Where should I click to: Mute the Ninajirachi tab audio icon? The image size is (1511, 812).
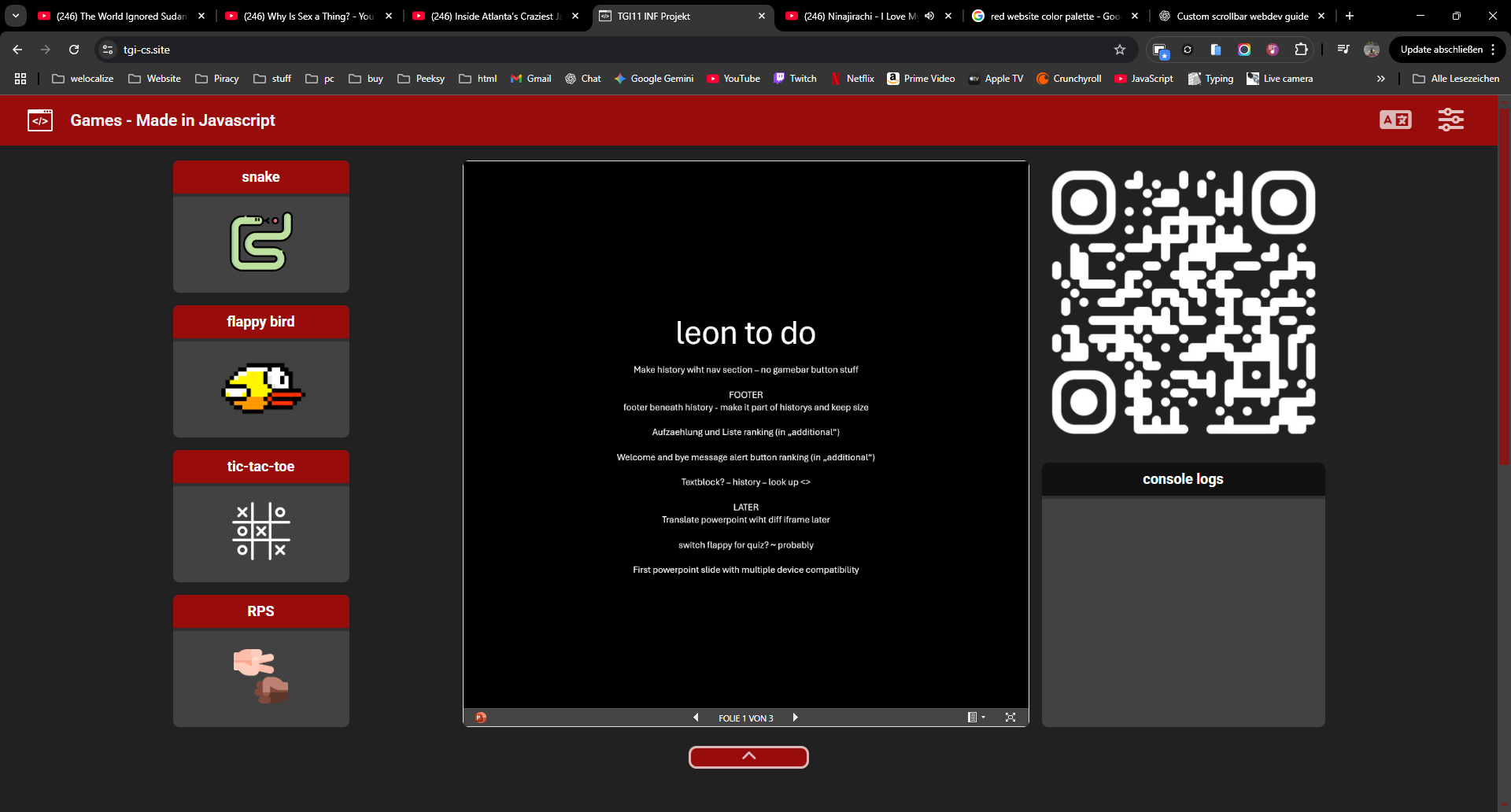[x=929, y=16]
